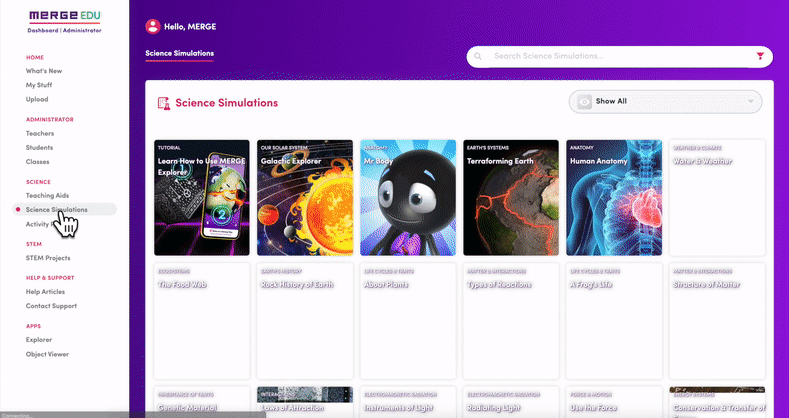
Task: Open the Genetic Material card
Action: pyautogui.click(x=202, y=402)
